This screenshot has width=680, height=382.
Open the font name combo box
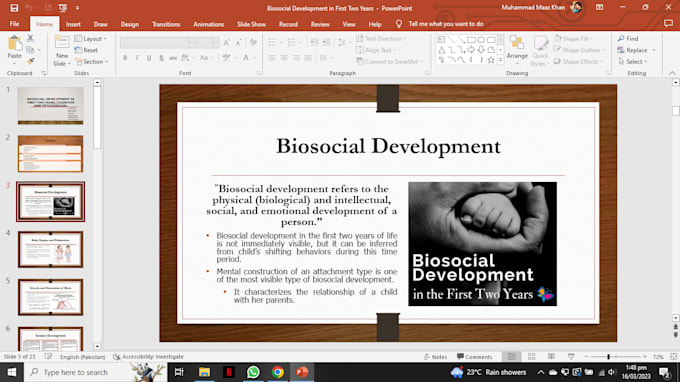(x=157, y=42)
